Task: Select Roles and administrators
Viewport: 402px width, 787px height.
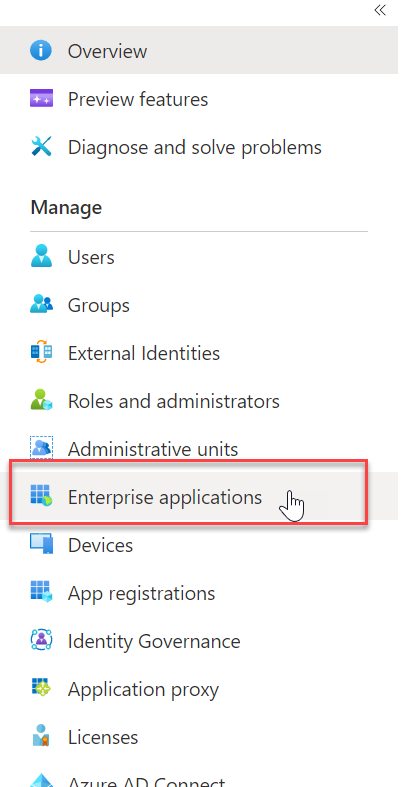Action: [x=174, y=401]
